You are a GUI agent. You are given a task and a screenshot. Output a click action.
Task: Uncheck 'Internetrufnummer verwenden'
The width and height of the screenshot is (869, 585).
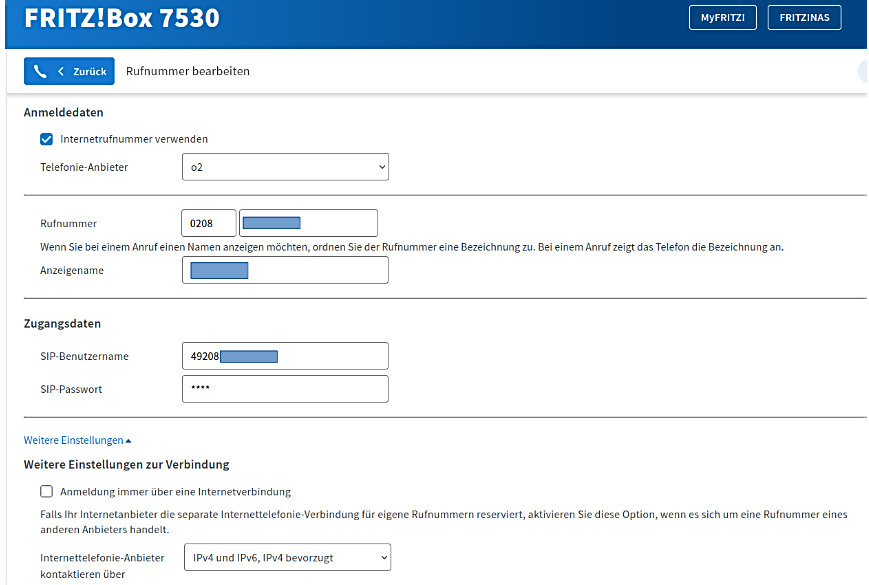(x=47, y=139)
